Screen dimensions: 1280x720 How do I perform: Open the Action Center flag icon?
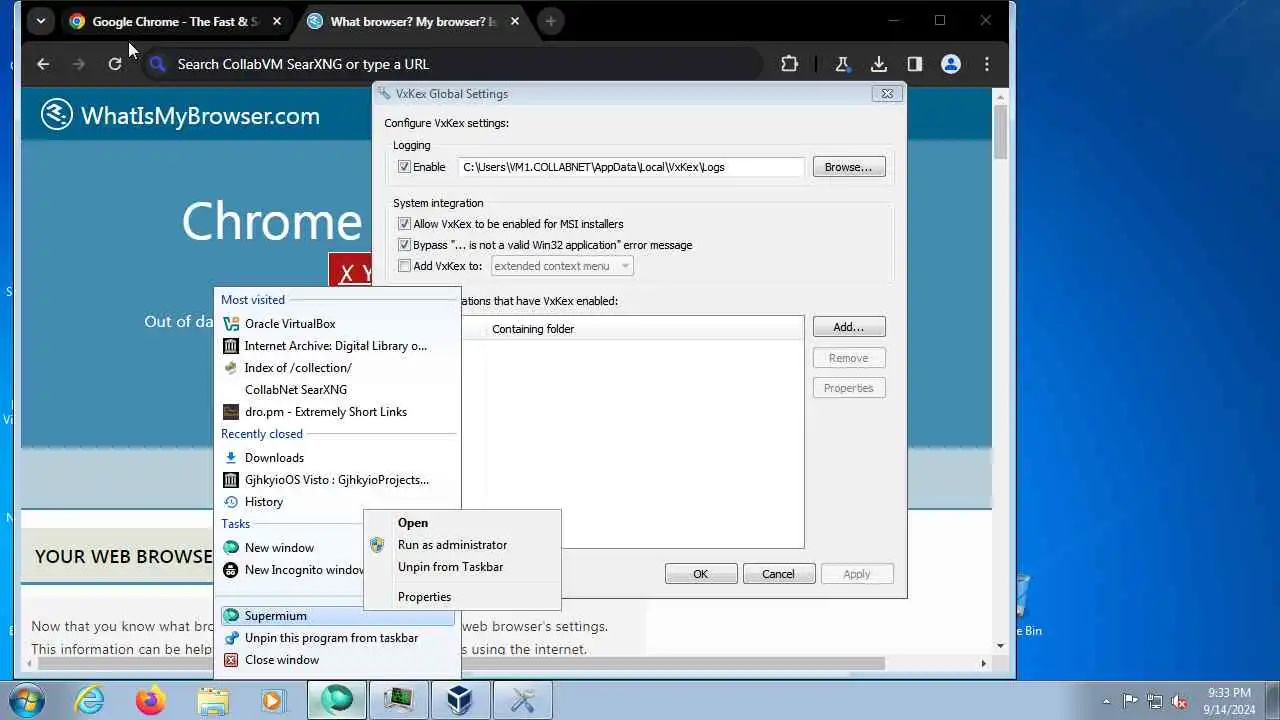tap(1130, 701)
